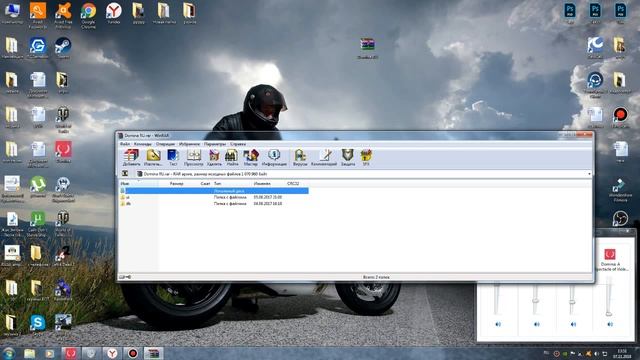Open the Справка menu

click(x=238, y=144)
